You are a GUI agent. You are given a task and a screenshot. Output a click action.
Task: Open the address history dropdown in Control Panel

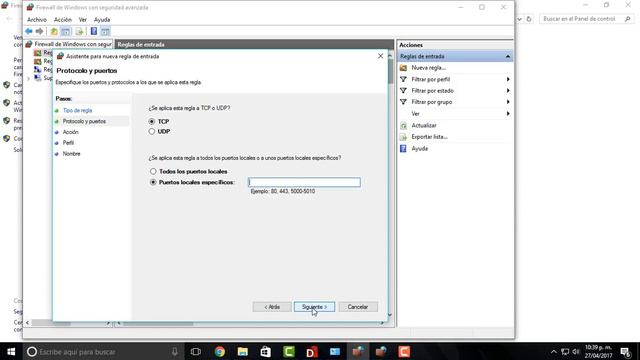pyautogui.click(x=519, y=19)
